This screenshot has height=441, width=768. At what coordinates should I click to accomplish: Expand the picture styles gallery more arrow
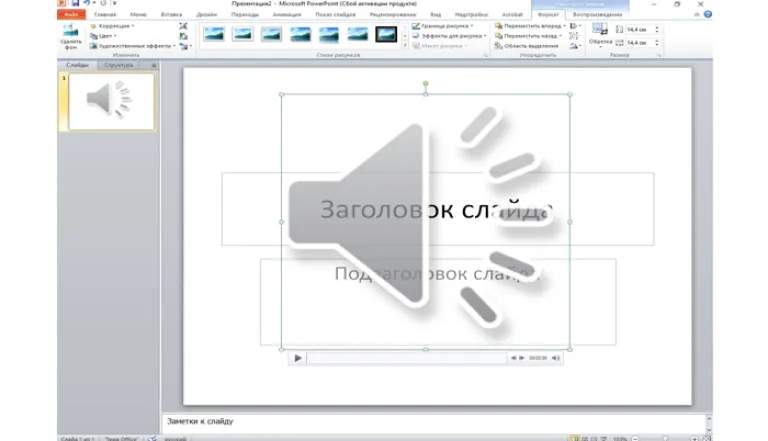coord(405,46)
